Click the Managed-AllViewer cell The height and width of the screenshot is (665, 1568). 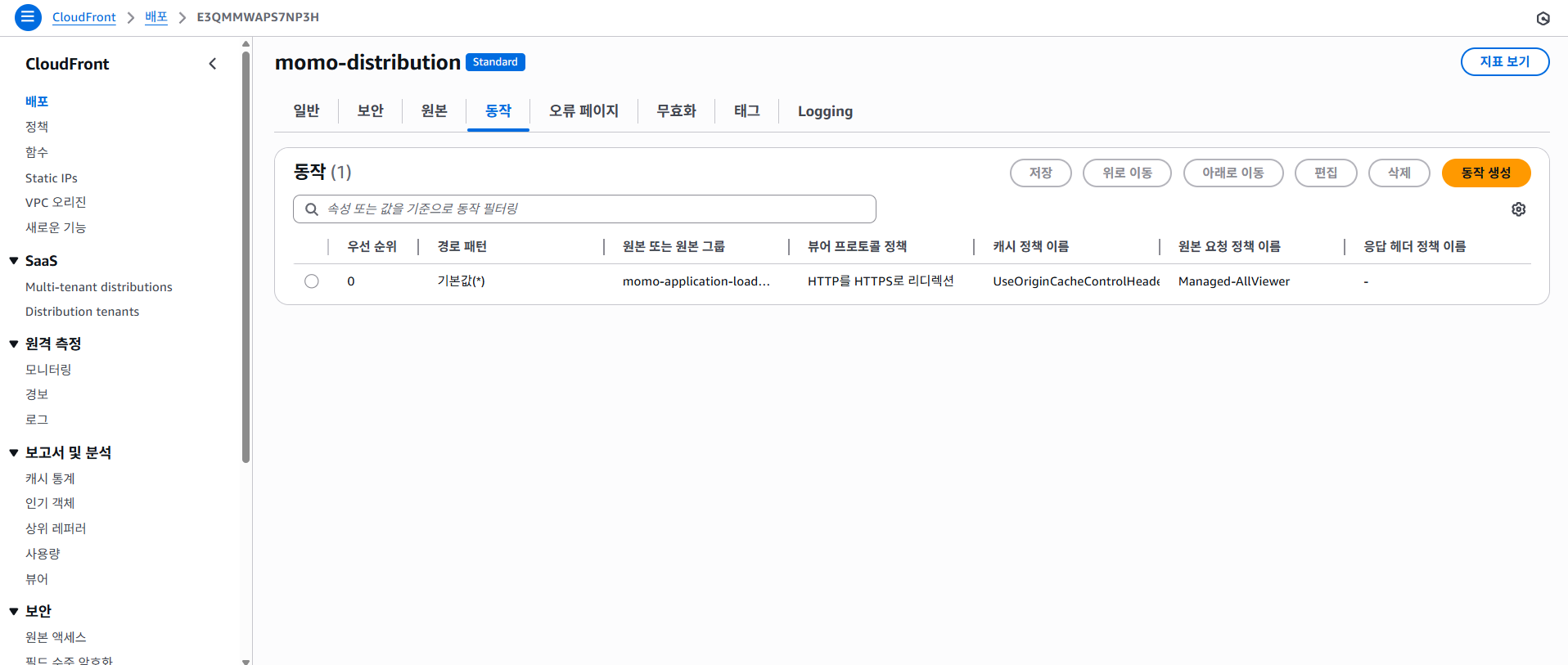1234,281
